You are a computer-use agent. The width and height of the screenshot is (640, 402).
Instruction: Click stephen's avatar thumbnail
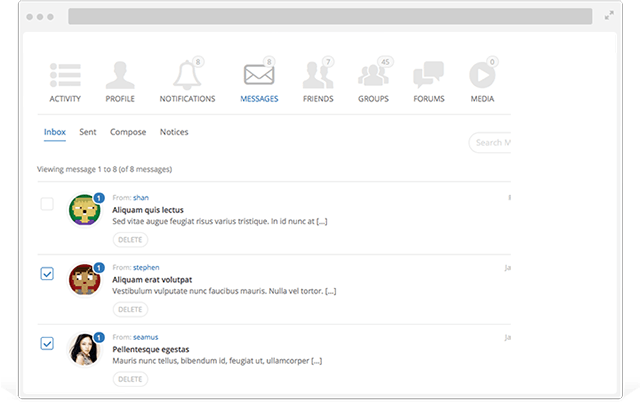83,279
